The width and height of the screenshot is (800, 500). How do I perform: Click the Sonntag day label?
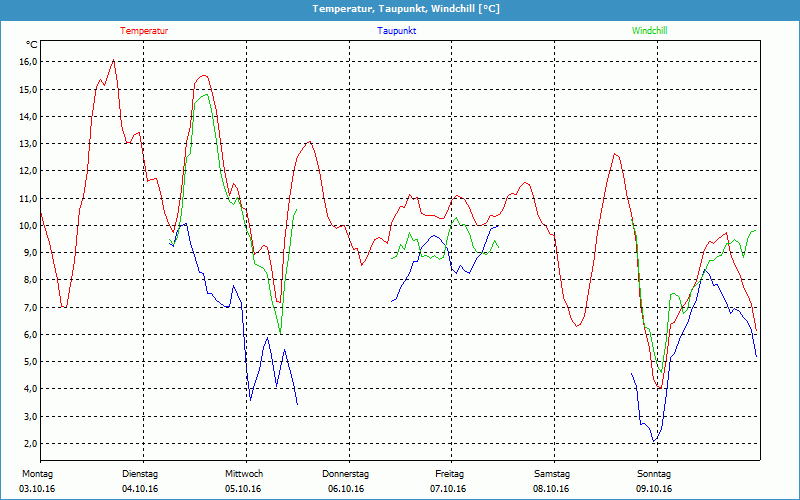point(654,474)
